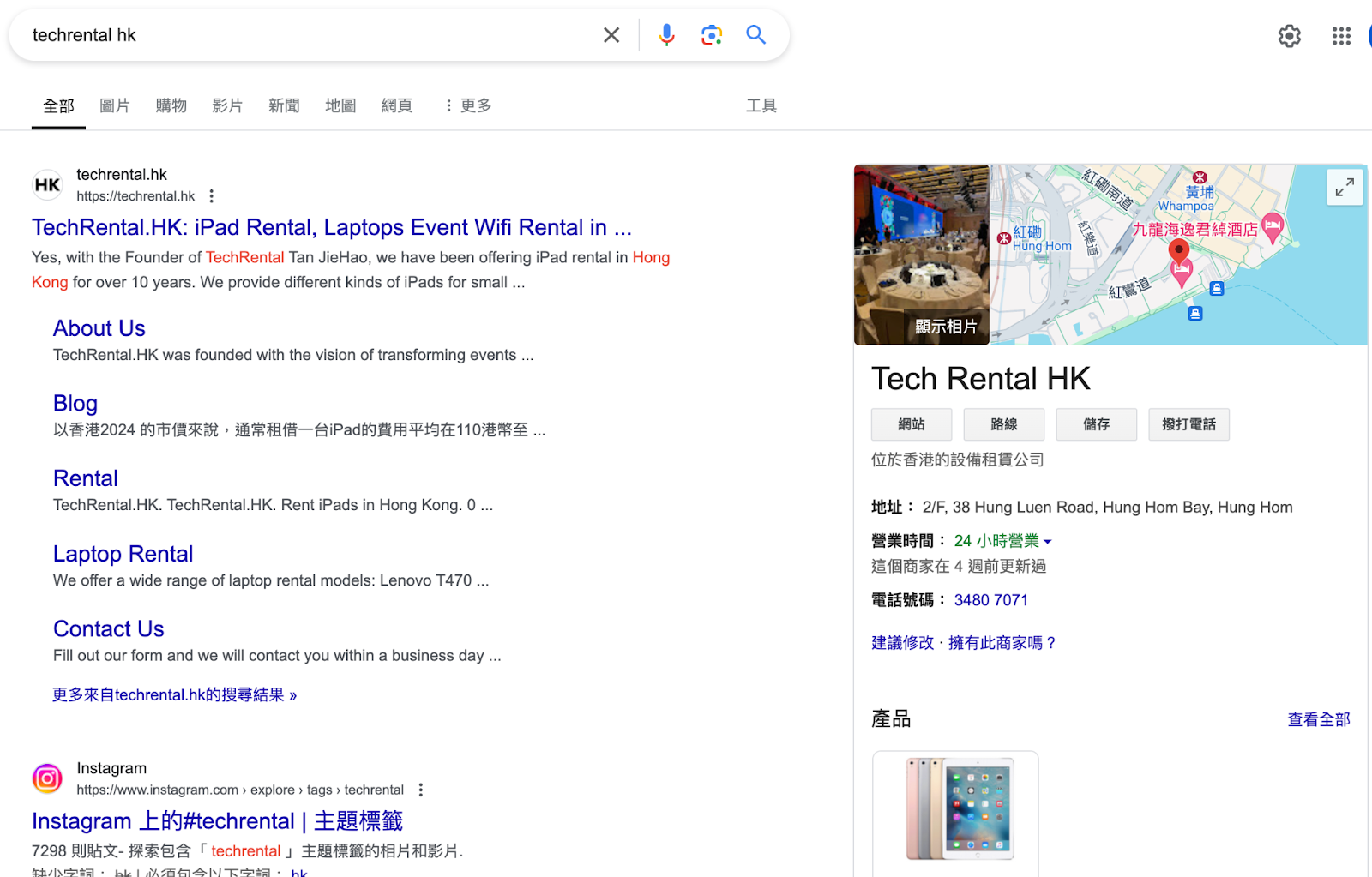1372x877 pixels.
Task: Open Google Lens image search icon
Action: [x=711, y=35]
